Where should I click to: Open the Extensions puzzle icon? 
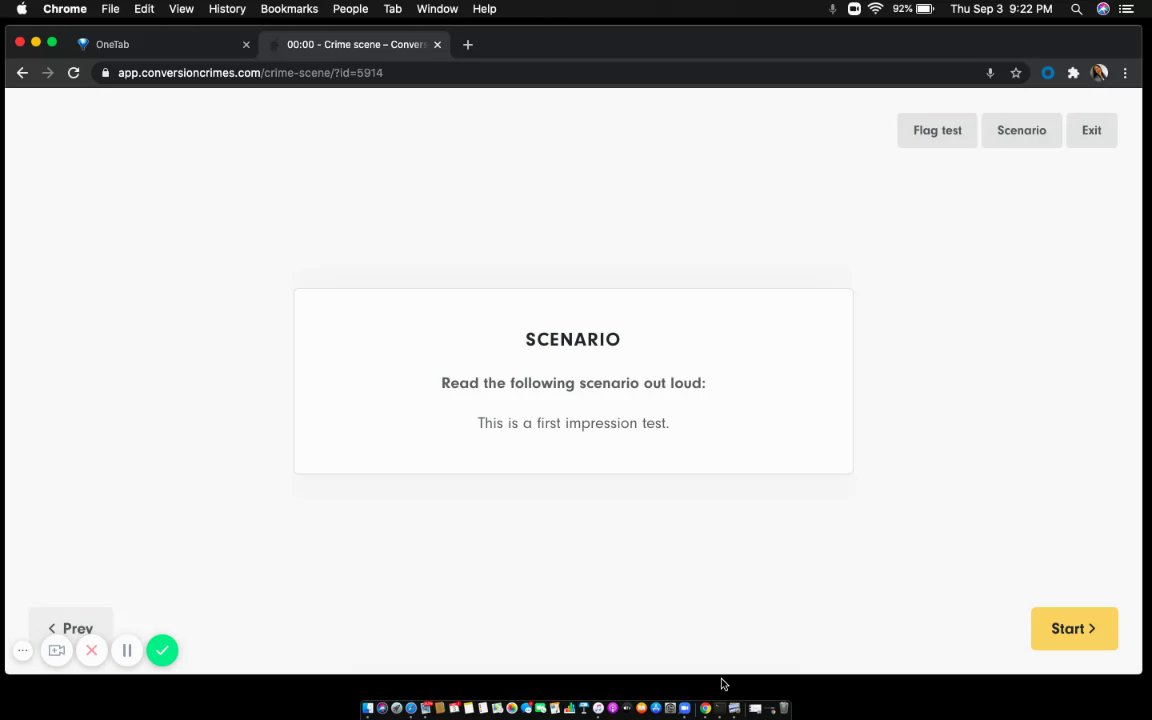[1073, 73]
